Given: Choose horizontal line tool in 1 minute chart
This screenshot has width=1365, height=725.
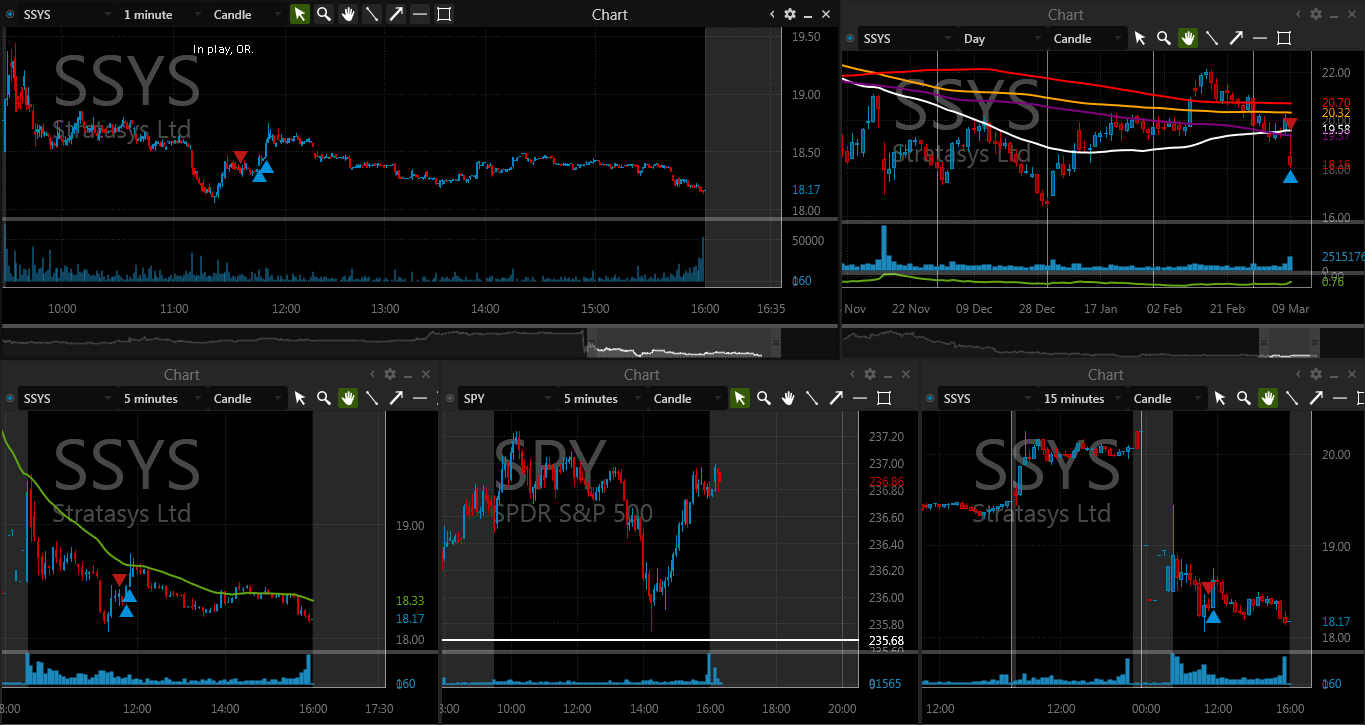Looking at the screenshot, I should click(420, 14).
